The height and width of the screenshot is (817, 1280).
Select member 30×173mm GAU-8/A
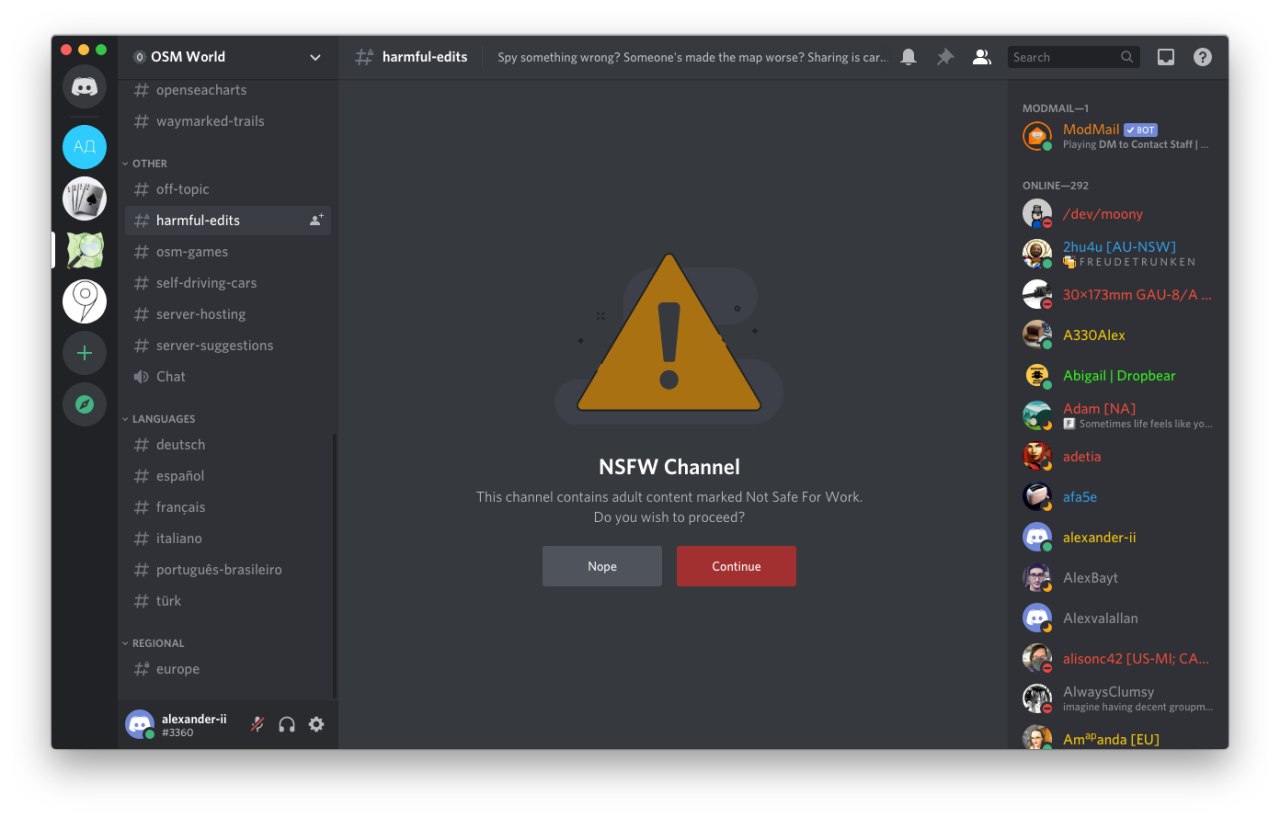point(1118,295)
